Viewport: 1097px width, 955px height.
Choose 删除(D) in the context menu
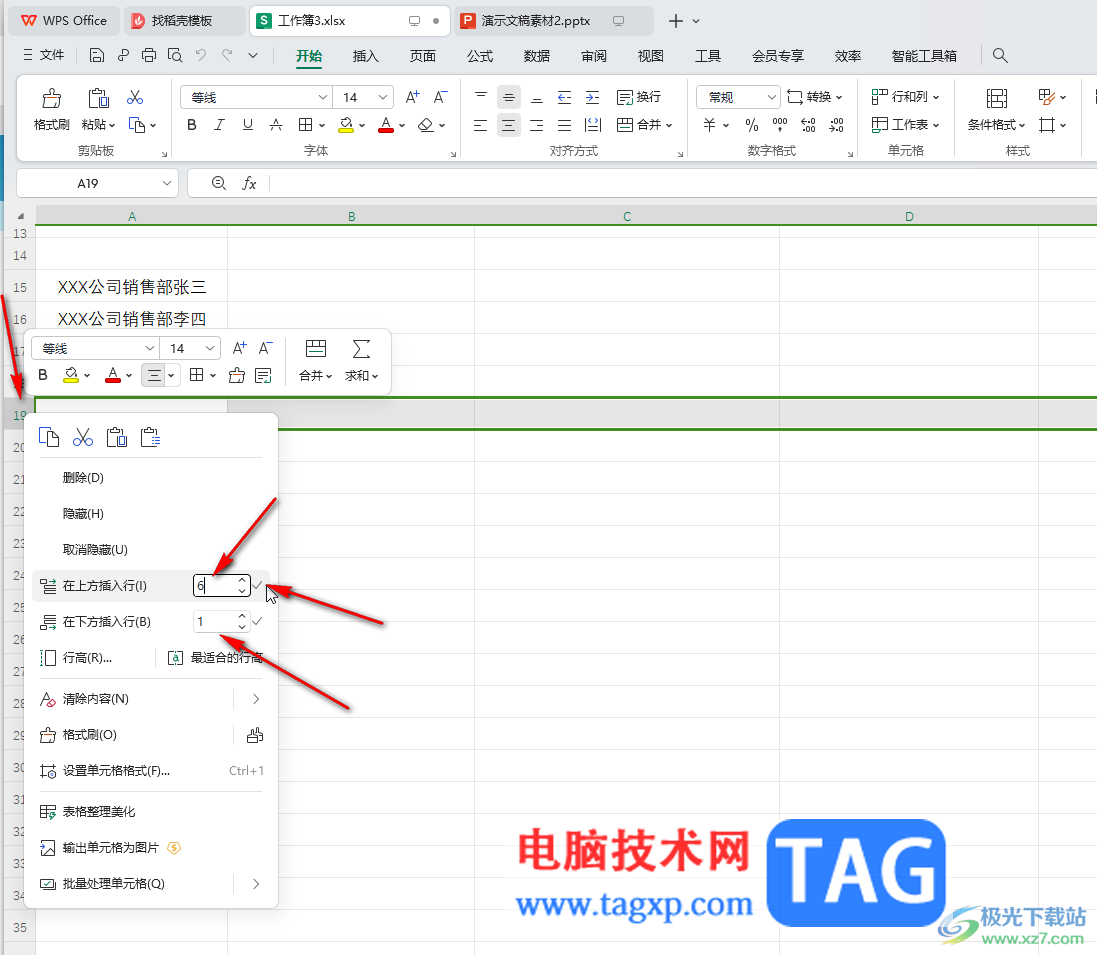(x=83, y=477)
